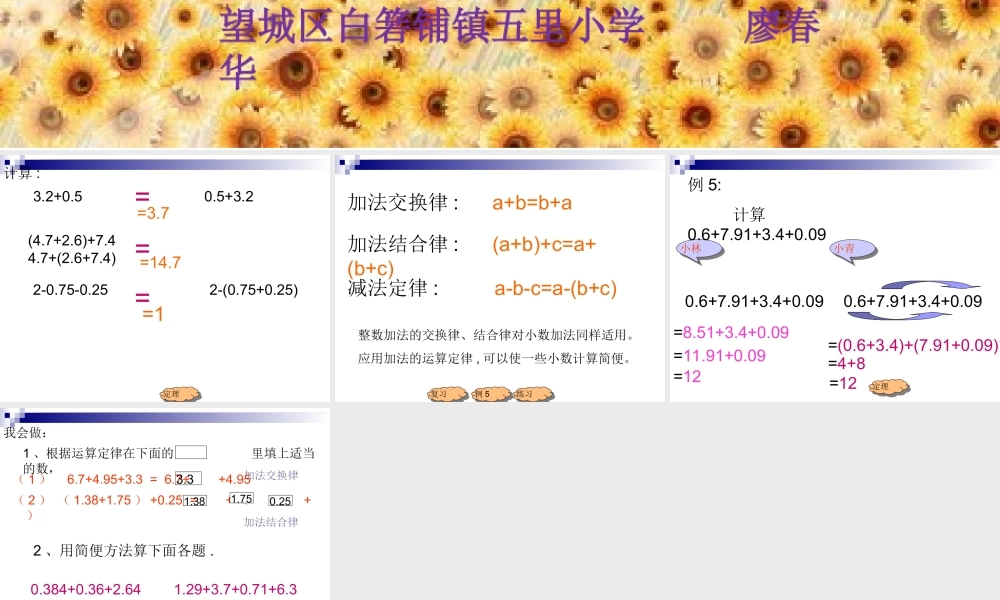Click the 例5 cloud button
Screen dimensions: 1000x600
click(x=490, y=394)
